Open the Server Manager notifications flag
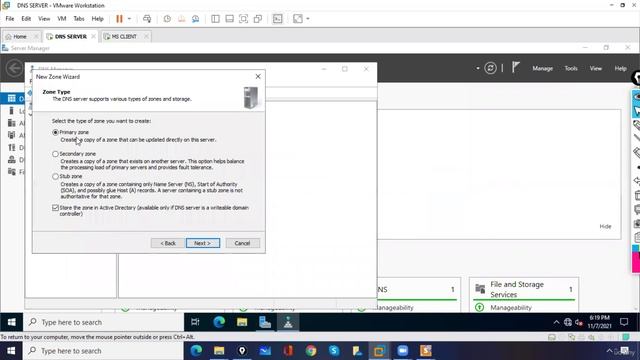The image size is (640, 360). point(516,67)
